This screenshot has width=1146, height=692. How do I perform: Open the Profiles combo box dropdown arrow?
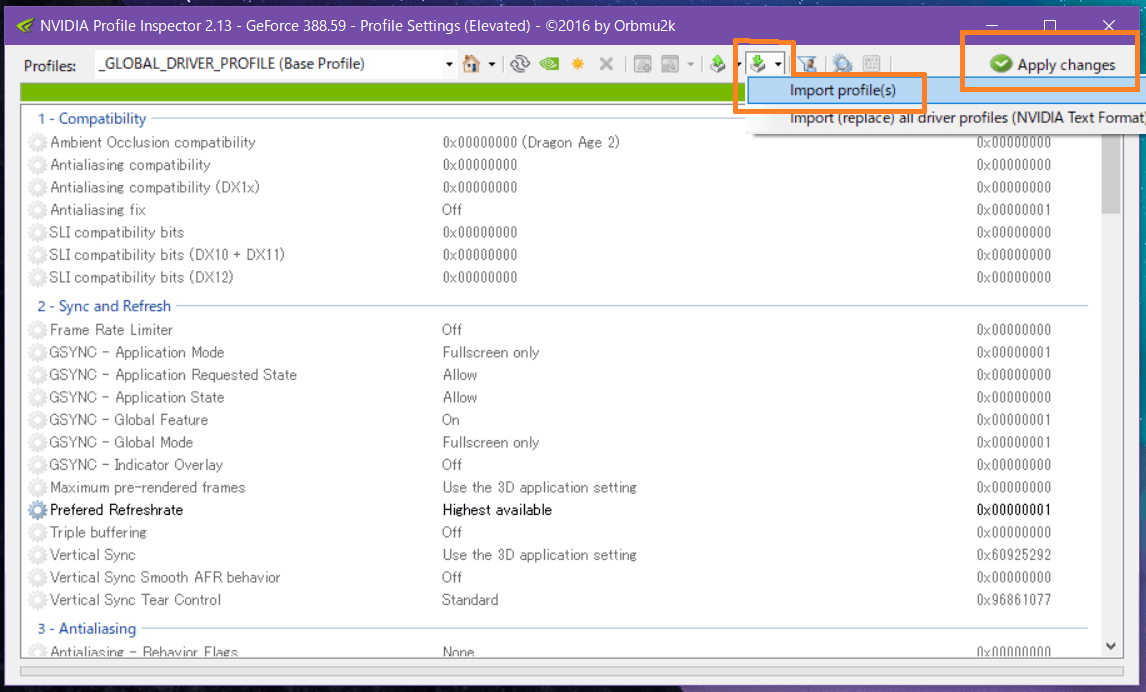click(449, 64)
